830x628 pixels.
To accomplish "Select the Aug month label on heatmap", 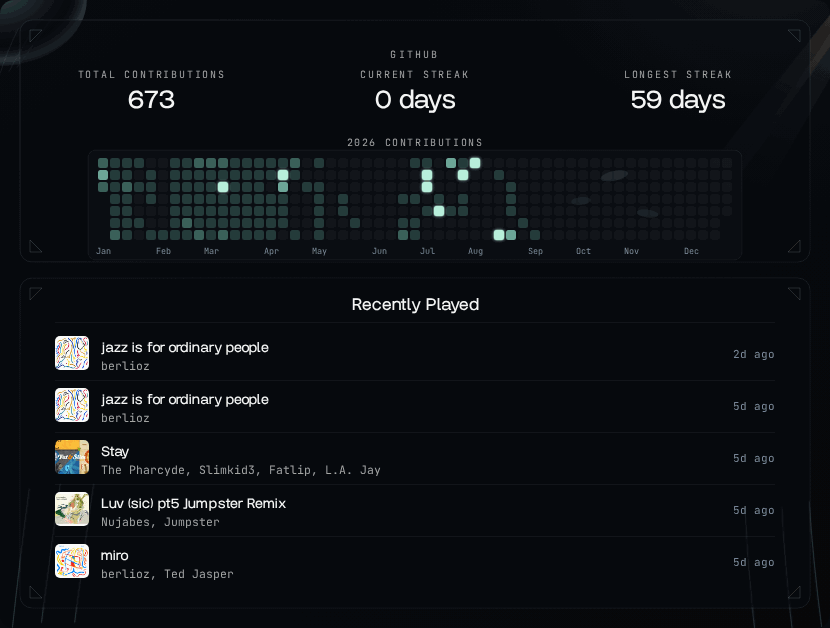I will [x=475, y=252].
